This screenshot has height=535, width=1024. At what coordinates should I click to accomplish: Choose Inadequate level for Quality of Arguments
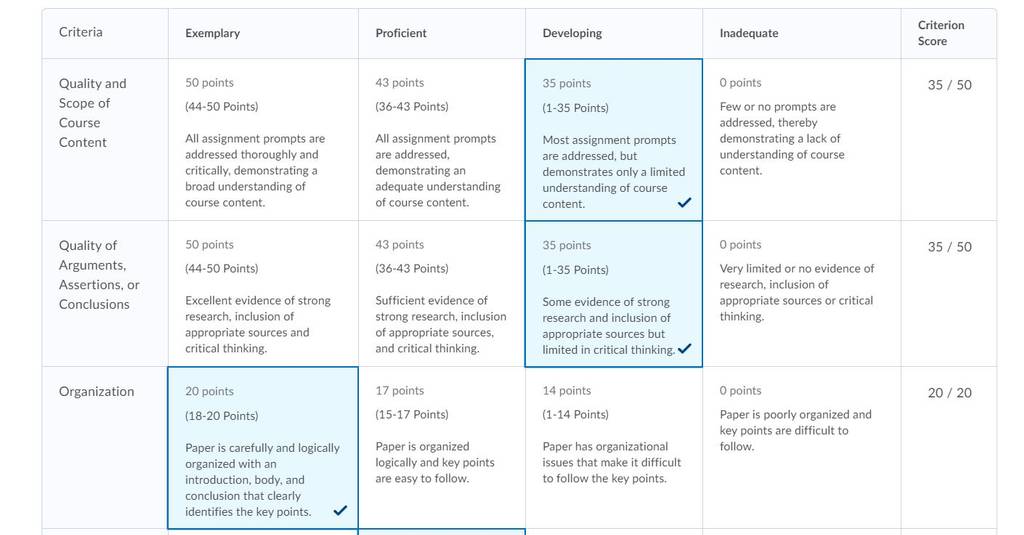(801, 294)
